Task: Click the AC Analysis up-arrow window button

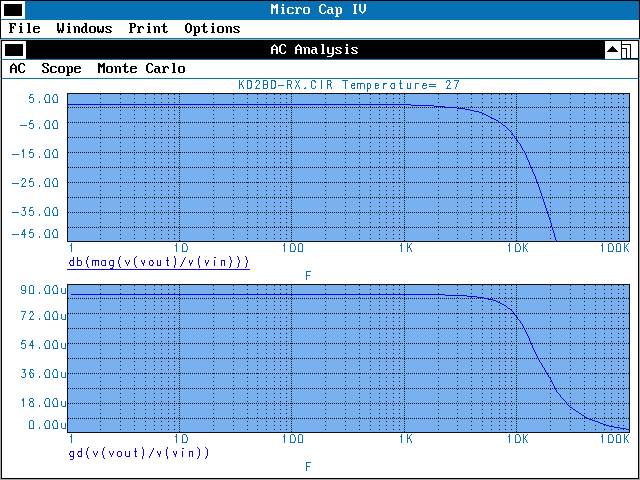Action: (x=613, y=50)
